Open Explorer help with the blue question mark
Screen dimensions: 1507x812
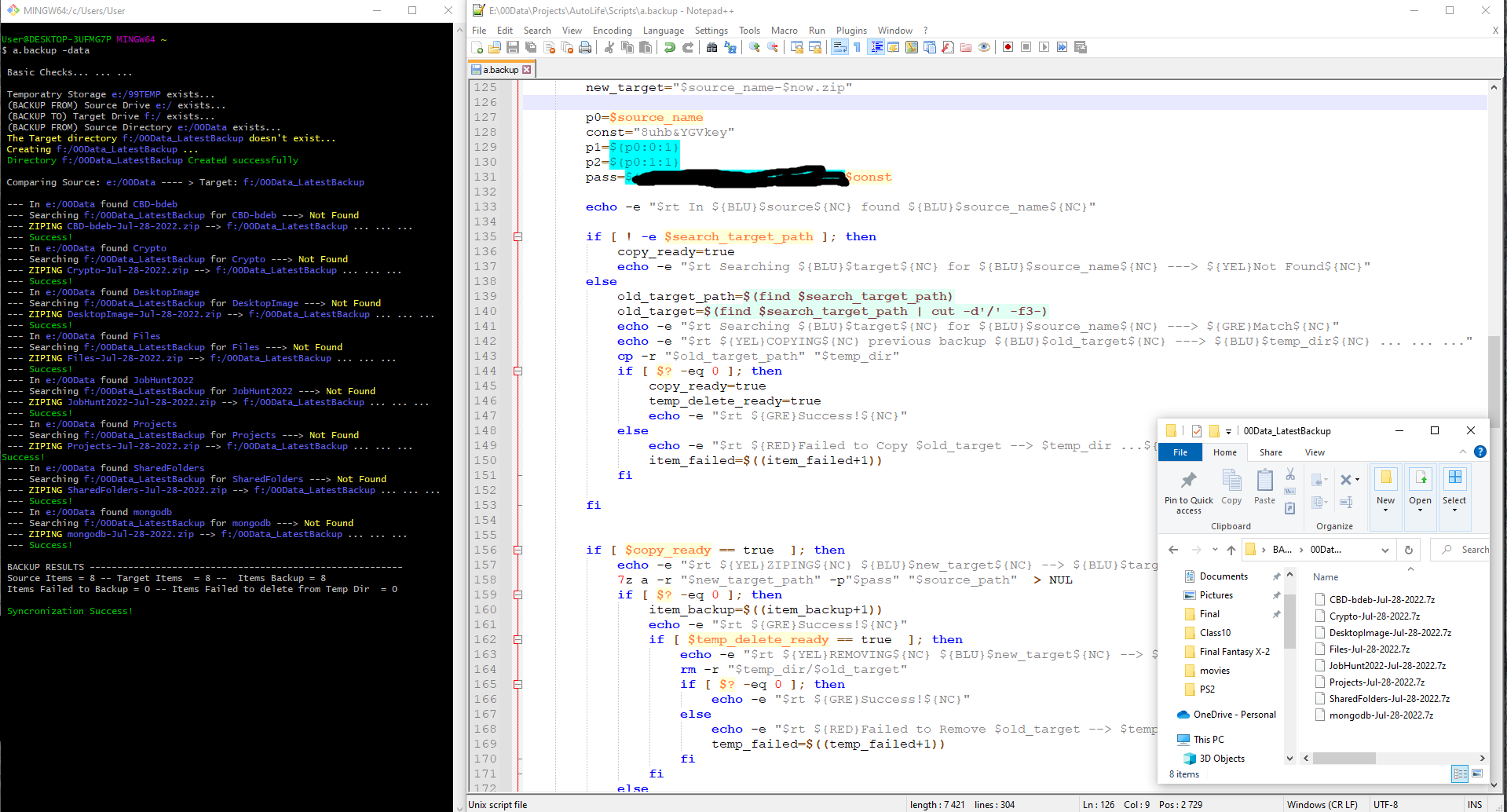coord(1480,452)
